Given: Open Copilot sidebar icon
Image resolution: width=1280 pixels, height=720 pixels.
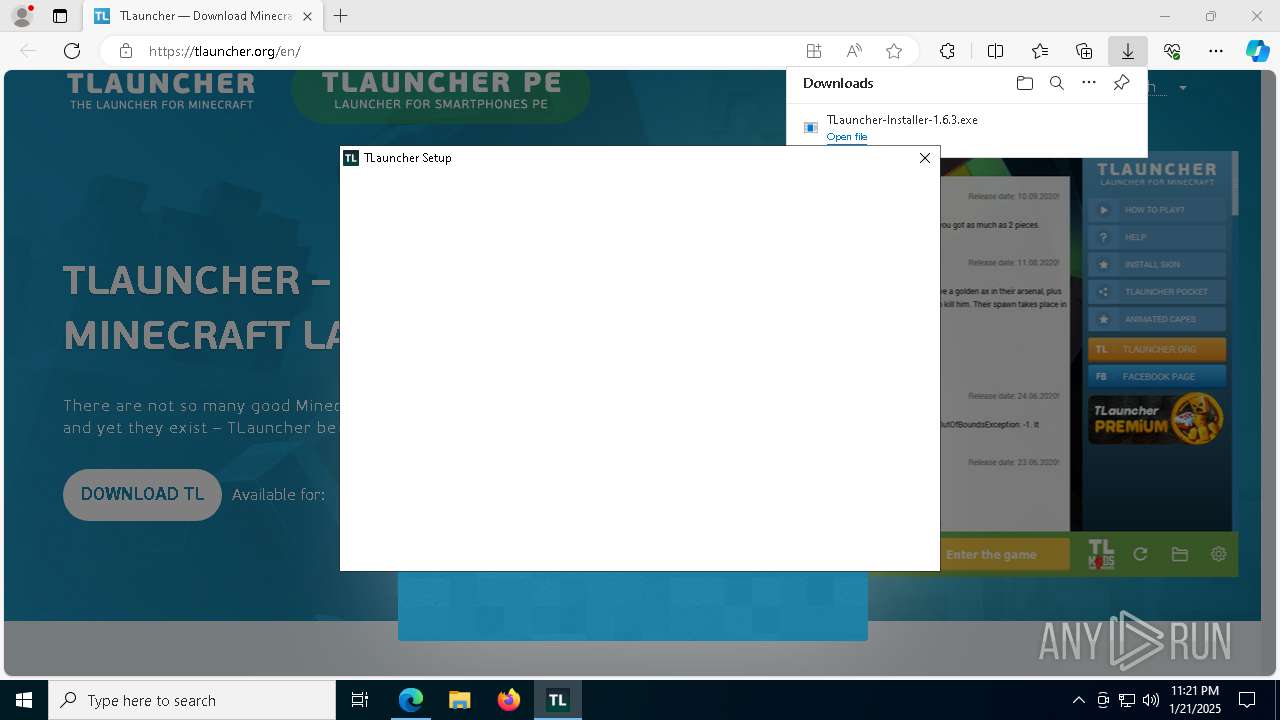Looking at the screenshot, I should pos(1257,51).
